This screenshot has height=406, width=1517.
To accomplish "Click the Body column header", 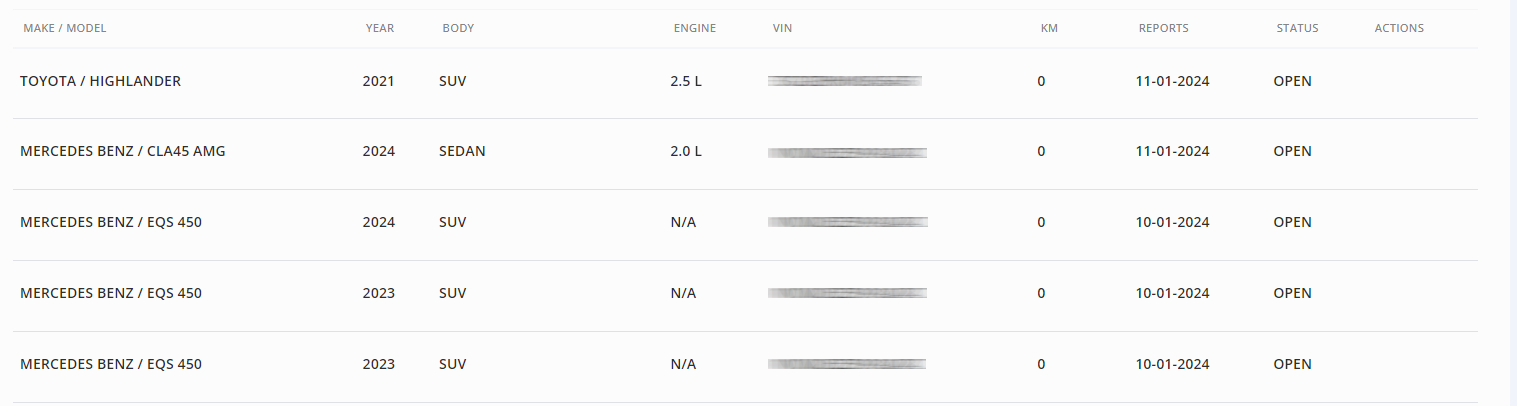I will (x=458, y=28).
